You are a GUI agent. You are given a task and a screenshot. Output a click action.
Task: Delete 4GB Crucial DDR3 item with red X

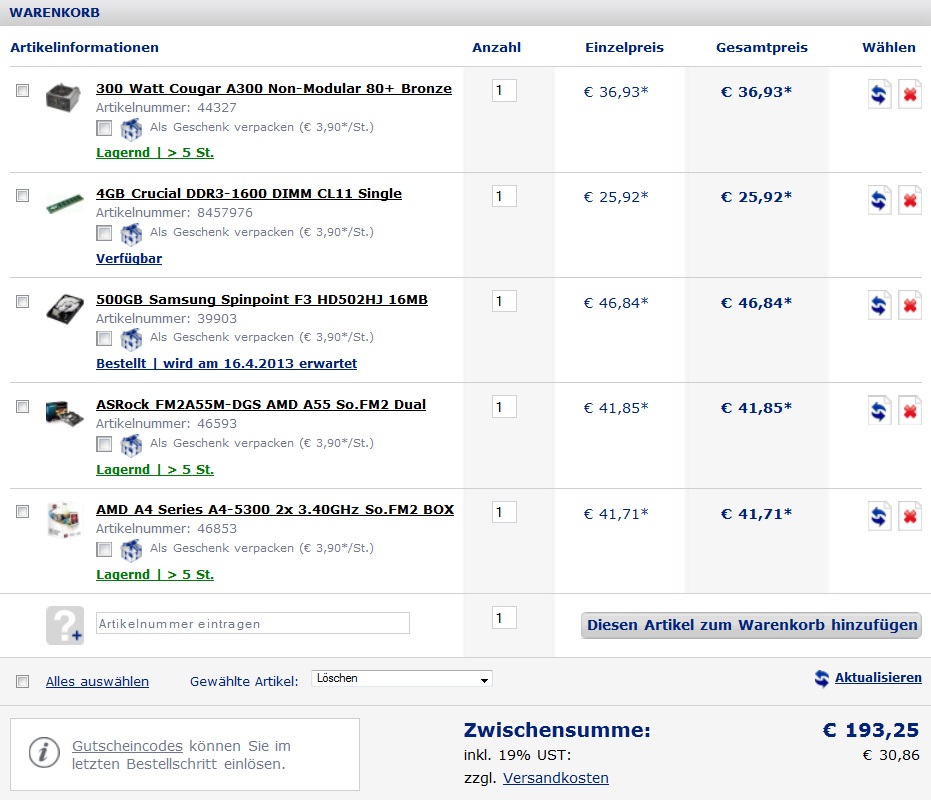(x=910, y=200)
